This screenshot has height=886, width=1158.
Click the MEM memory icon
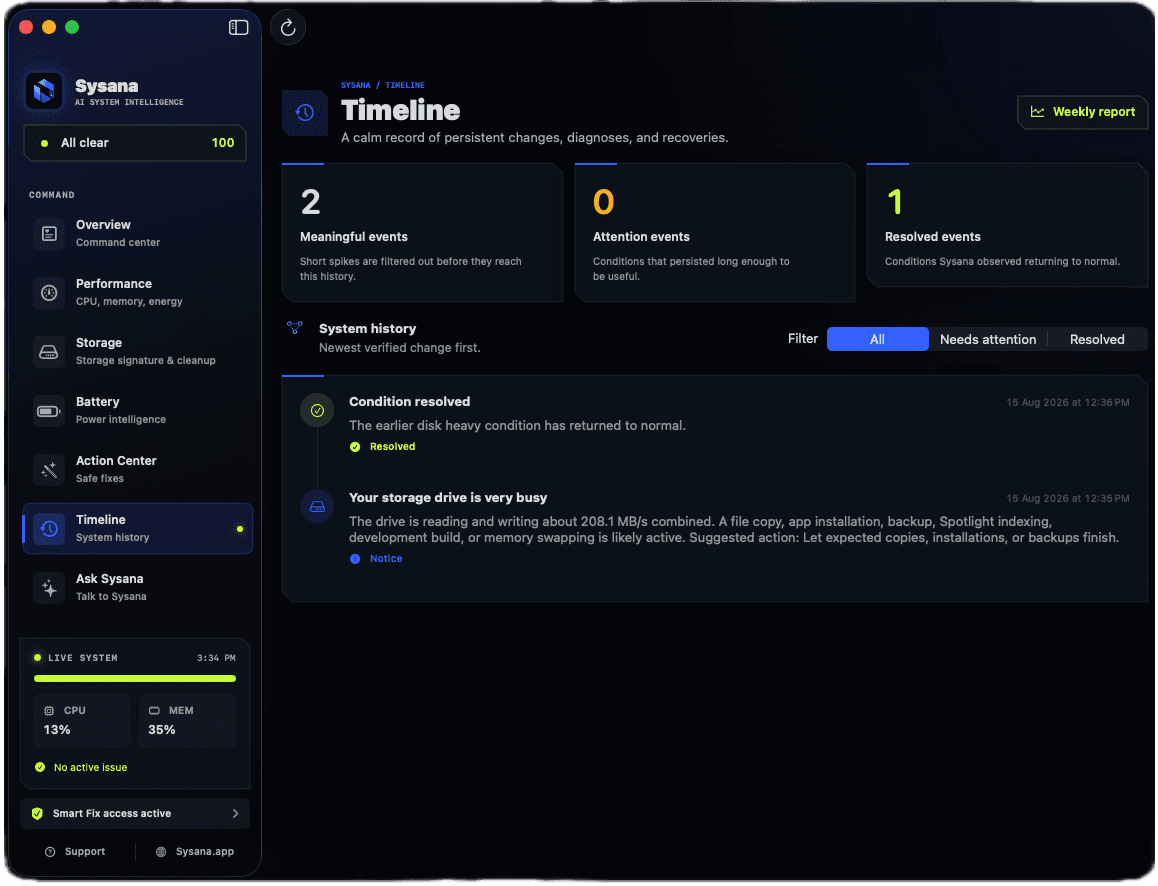pos(154,710)
